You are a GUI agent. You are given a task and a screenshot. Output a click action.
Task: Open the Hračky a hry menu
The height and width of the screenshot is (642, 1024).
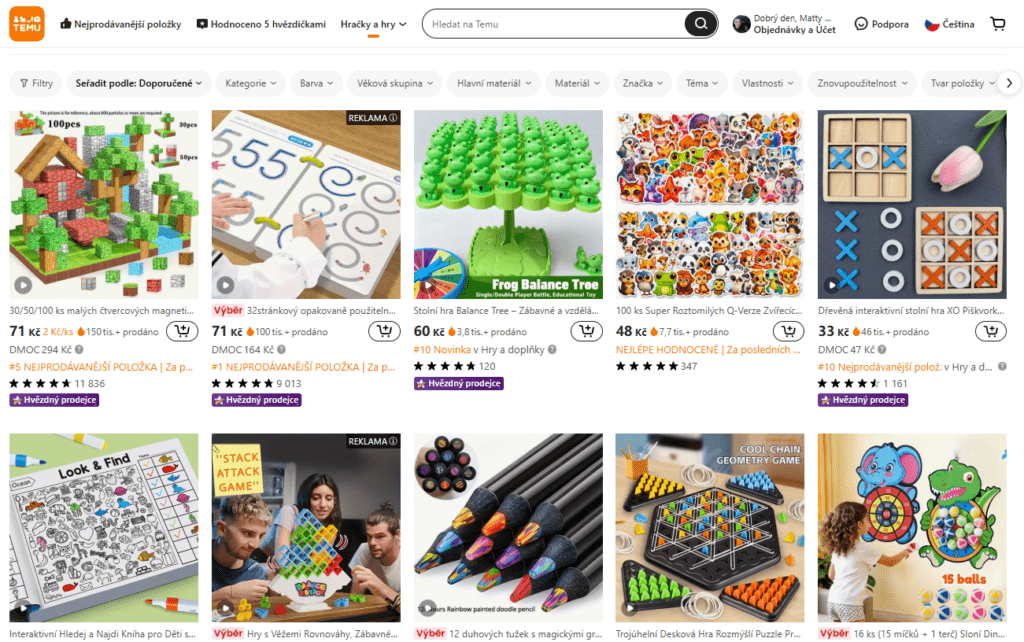coord(373,24)
